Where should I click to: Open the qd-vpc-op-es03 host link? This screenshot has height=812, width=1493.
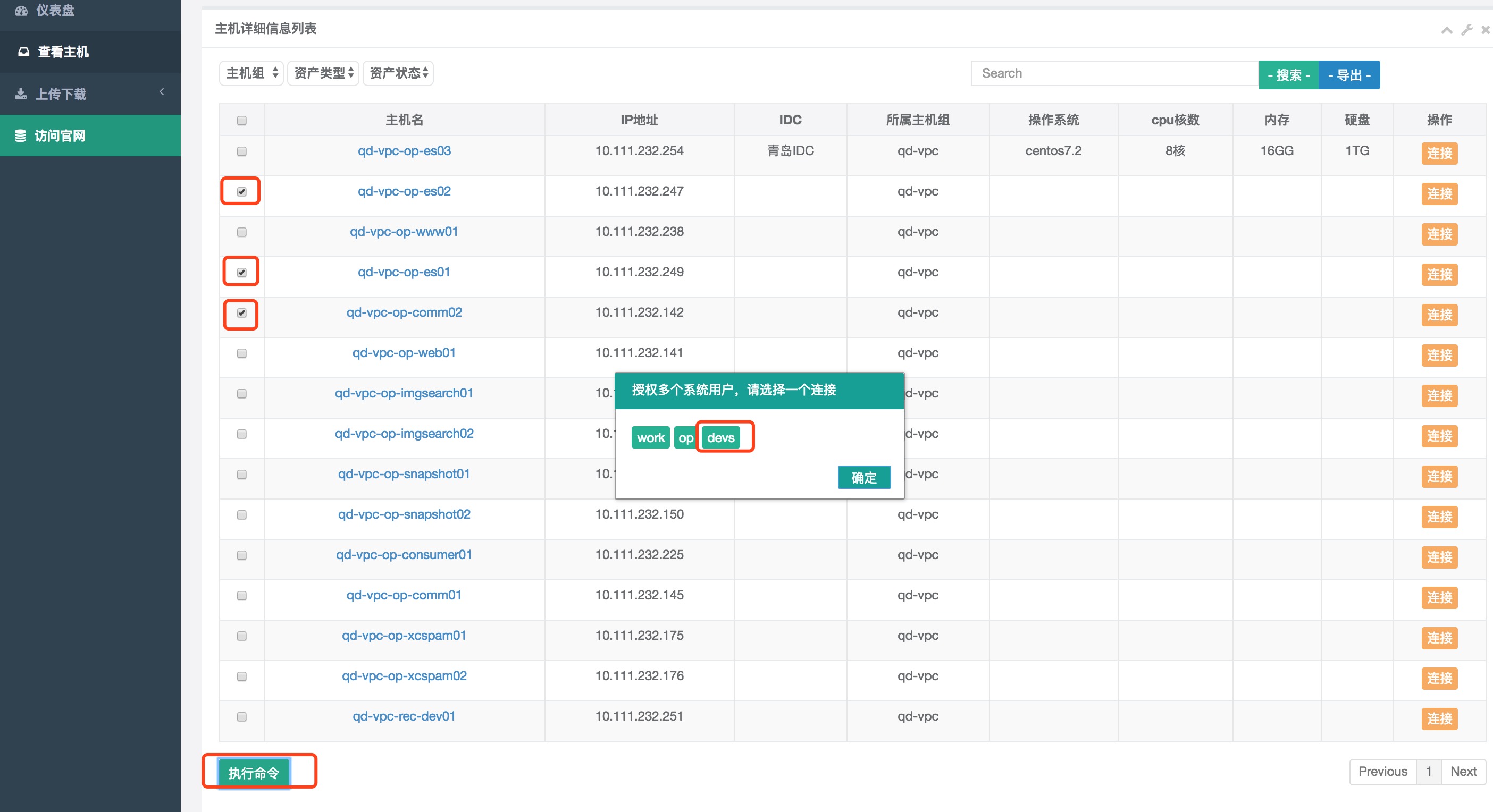point(404,151)
